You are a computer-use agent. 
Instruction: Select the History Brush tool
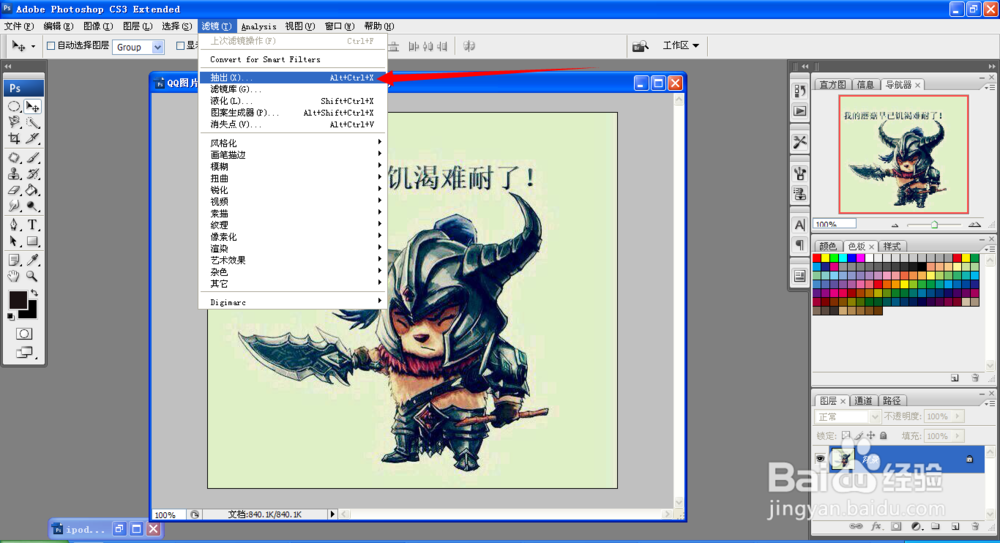pyautogui.click(x=33, y=174)
